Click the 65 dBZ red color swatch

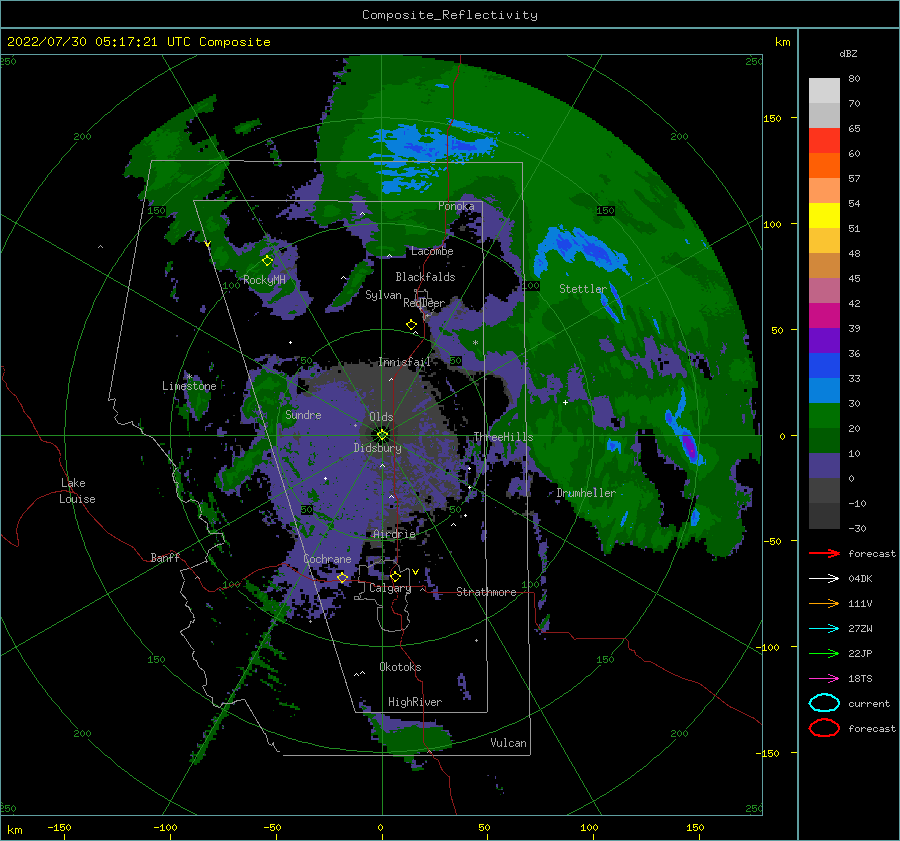tap(824, 141)
